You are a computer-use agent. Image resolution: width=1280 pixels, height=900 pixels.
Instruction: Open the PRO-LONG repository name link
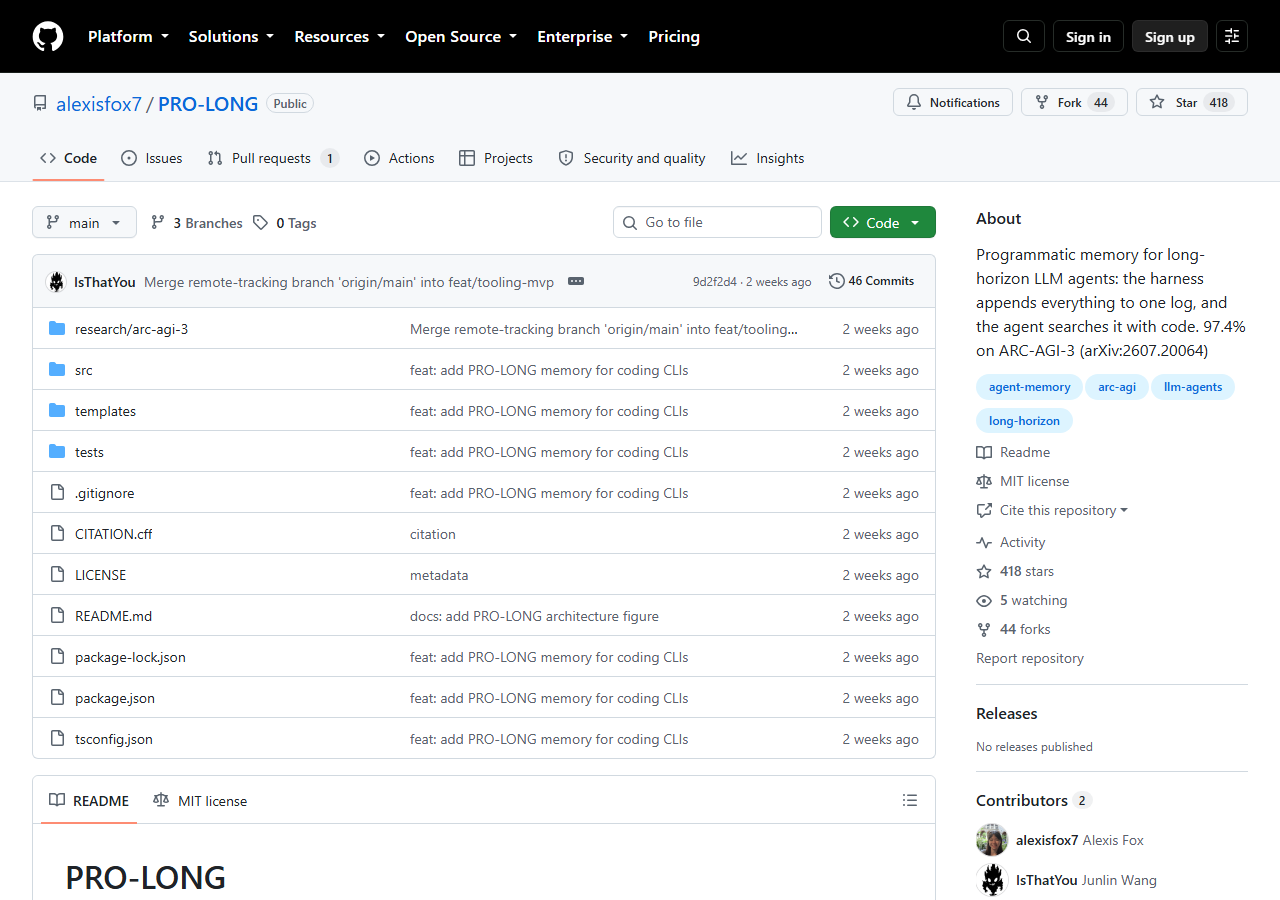coord(208,104)
